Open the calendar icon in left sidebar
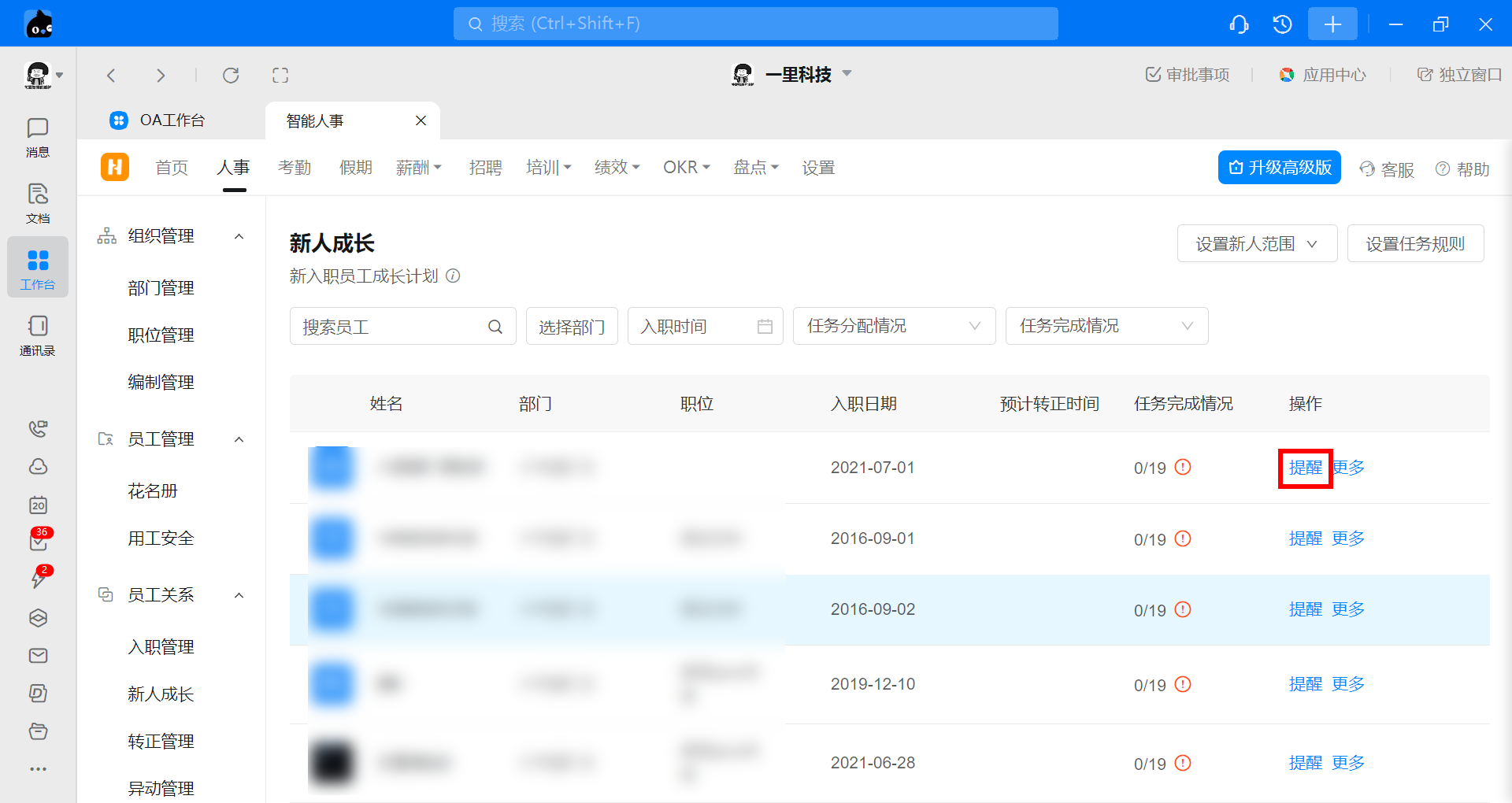This screenshot has width=1512, height=803. coord(38,505)
